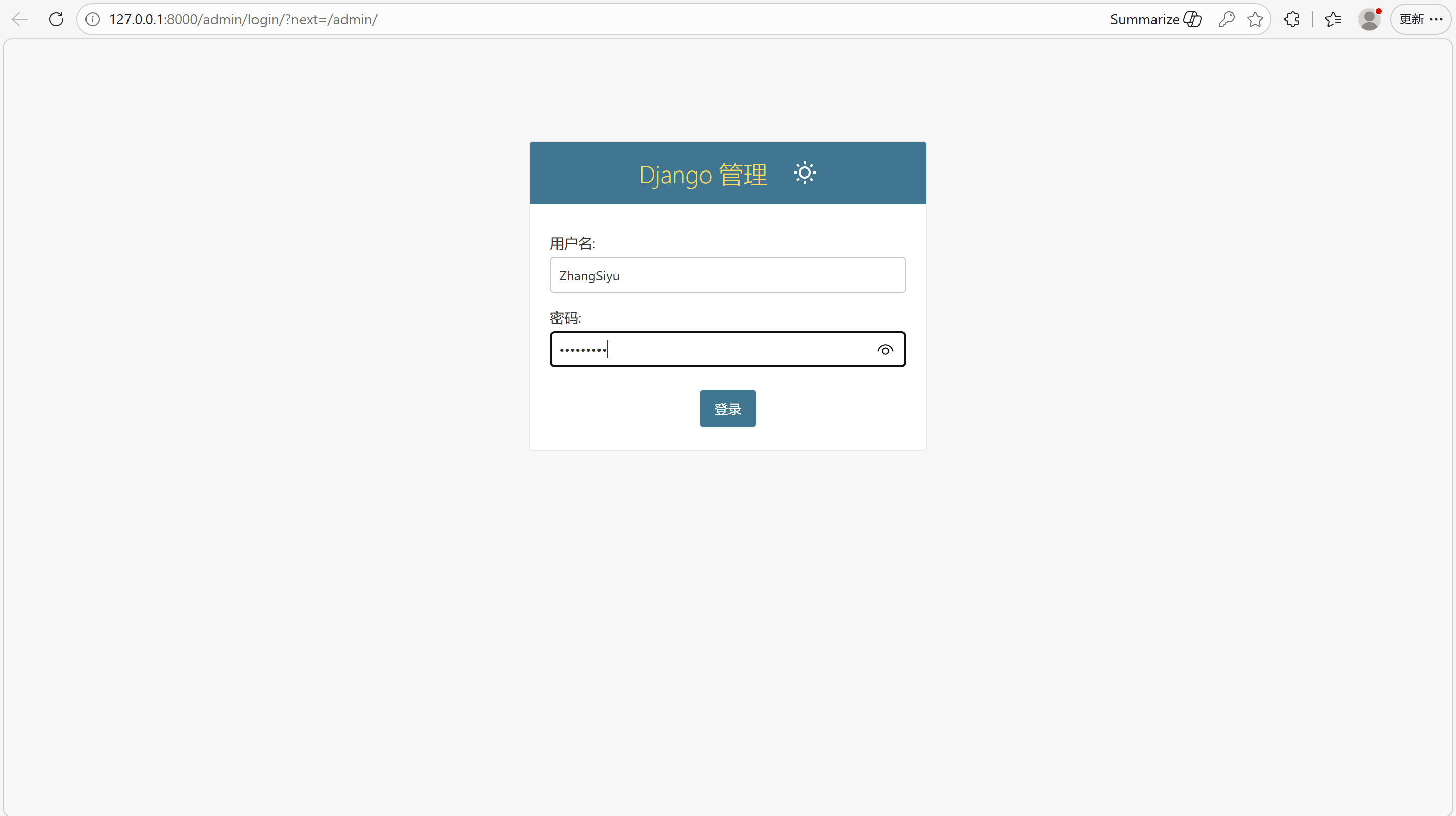The image size is (1456, 816).
Task: Go back using the browser back arrow
Action: pyautogui.click(x=19, y=19)
